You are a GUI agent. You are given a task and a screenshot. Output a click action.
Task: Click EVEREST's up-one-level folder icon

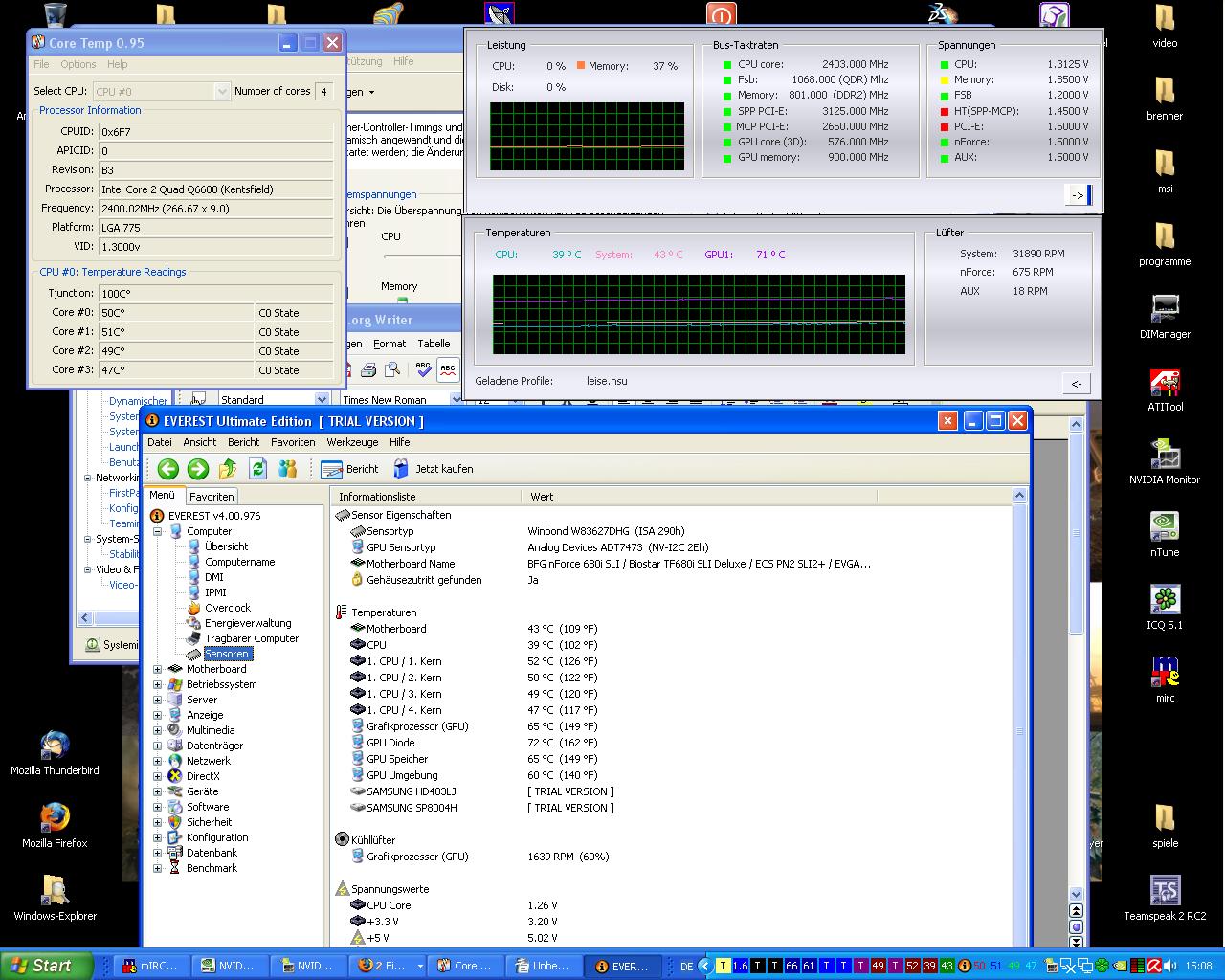click(228, 469)
